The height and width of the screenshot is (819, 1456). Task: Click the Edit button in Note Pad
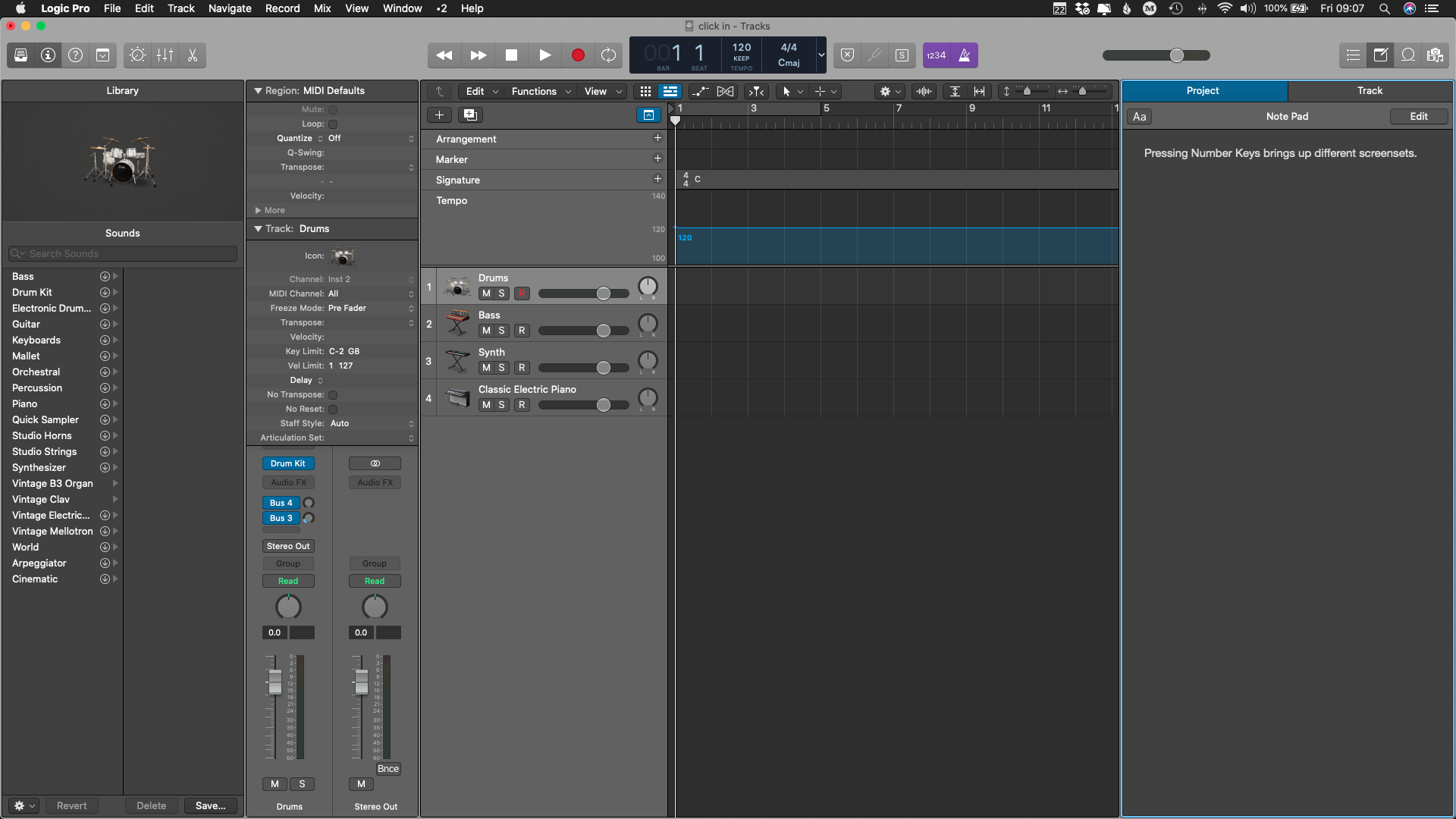[x=1419, y=117]
